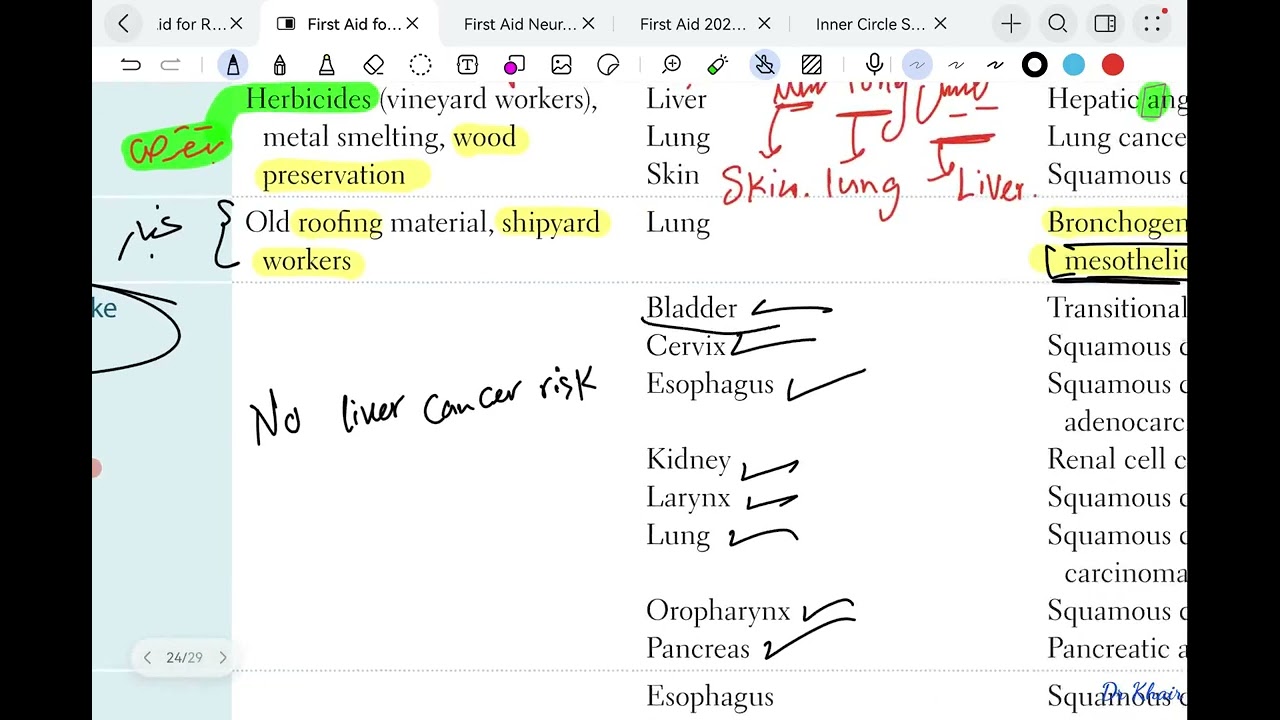Go to next page in page indicator
The height and width of the screenshot is (720, 1280).
point(223,657)
